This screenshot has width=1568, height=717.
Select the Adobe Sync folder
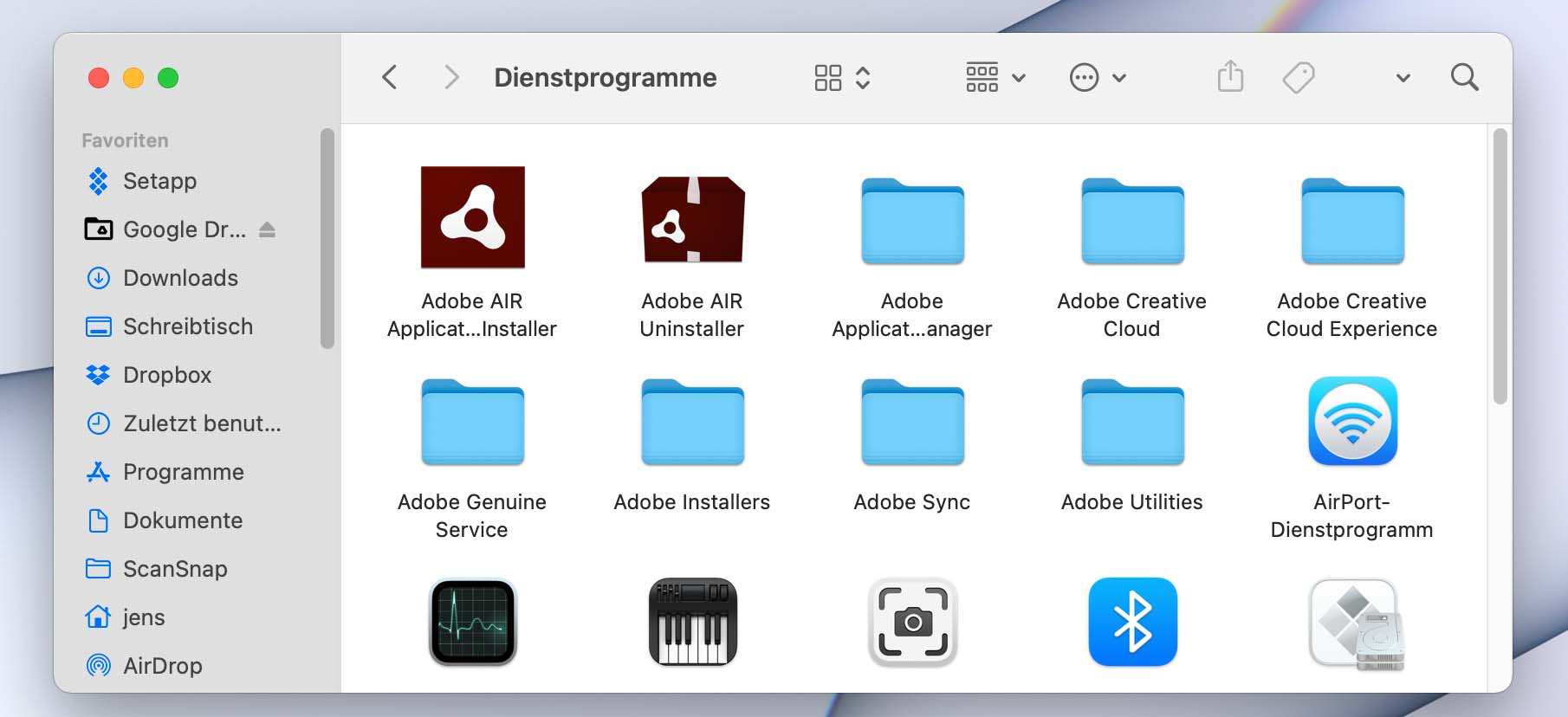(x=912, y=422)
